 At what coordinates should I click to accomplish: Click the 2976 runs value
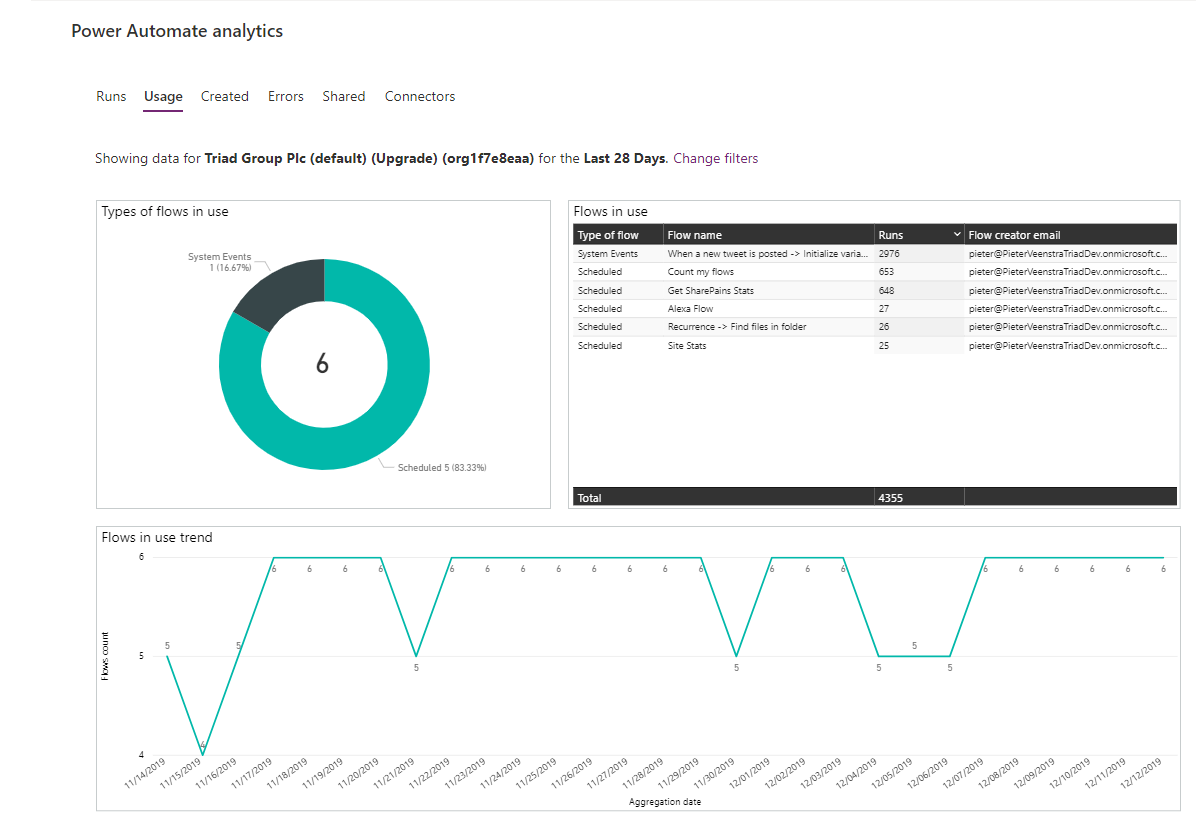point(889,253)
